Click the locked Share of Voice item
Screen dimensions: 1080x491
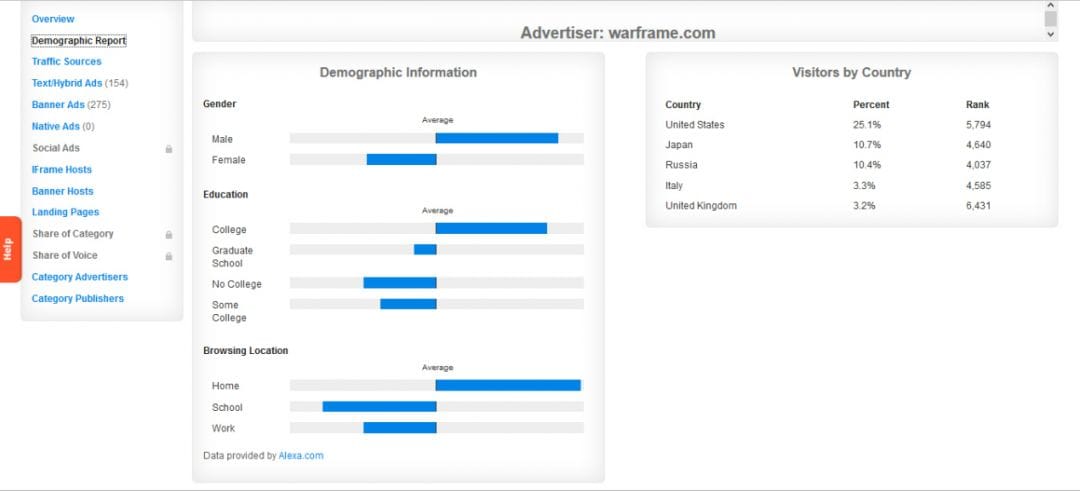tap(65, 255)
